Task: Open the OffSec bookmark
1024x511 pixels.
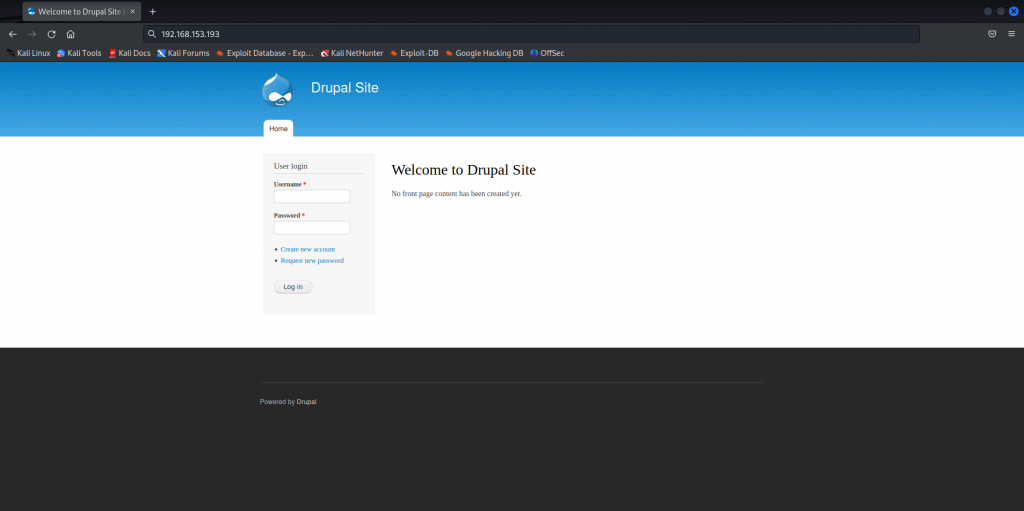Action: [547, 53]
